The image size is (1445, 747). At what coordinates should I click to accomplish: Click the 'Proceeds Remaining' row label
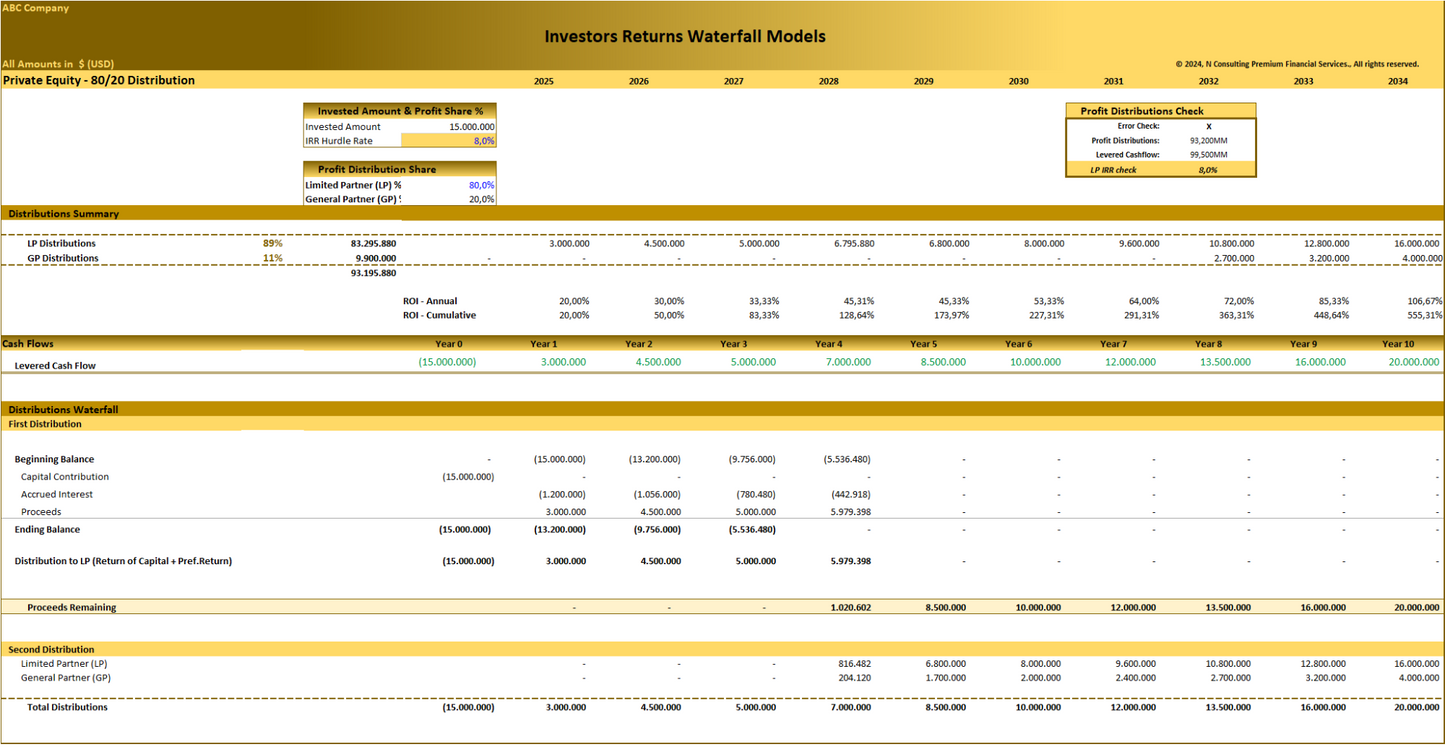(x=71, y=608)
